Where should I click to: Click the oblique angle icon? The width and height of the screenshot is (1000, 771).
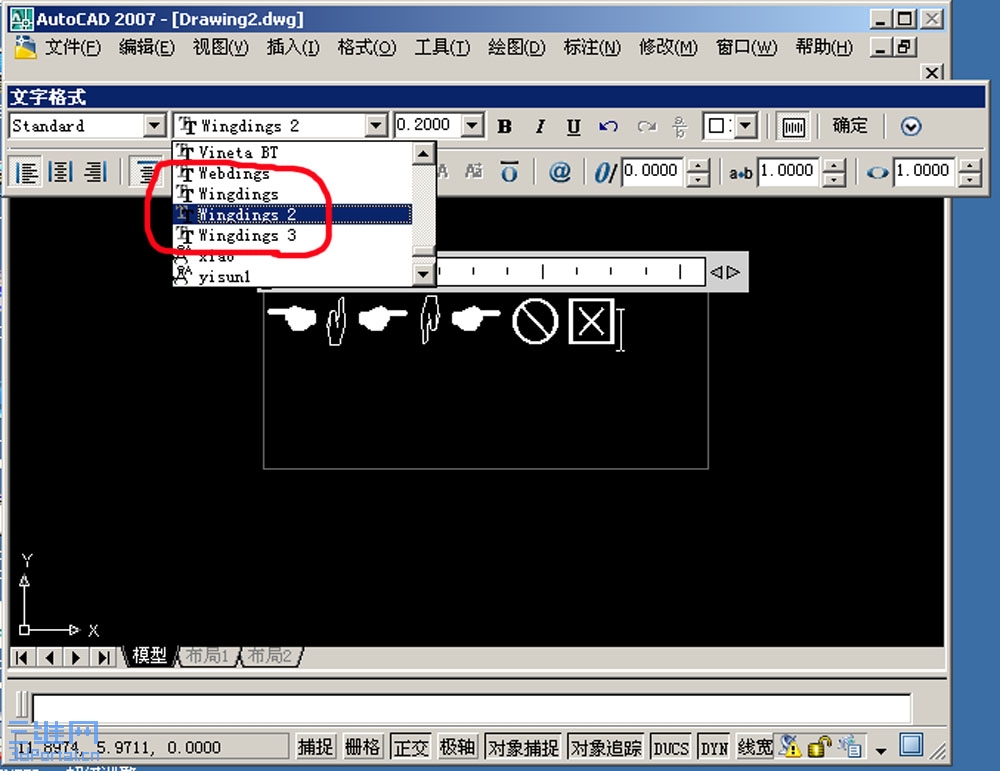(605, 172)
